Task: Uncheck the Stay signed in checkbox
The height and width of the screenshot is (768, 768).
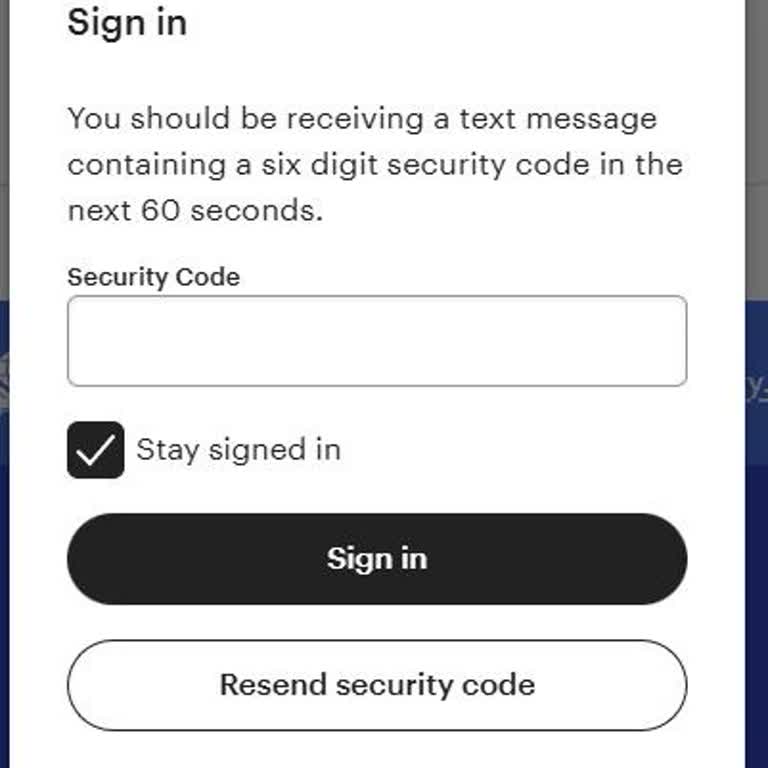Action: tap(96, 450)
